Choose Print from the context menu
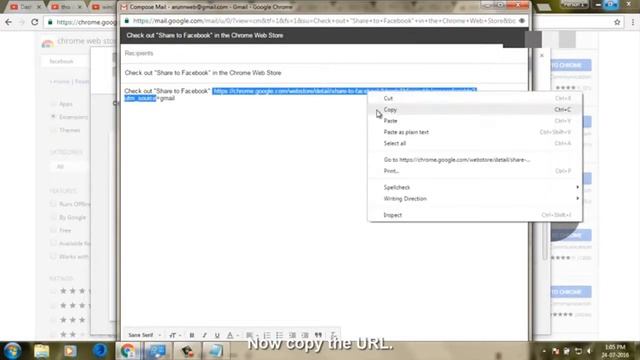Viewport: 640px width, 360px height. tap(475, 171)
